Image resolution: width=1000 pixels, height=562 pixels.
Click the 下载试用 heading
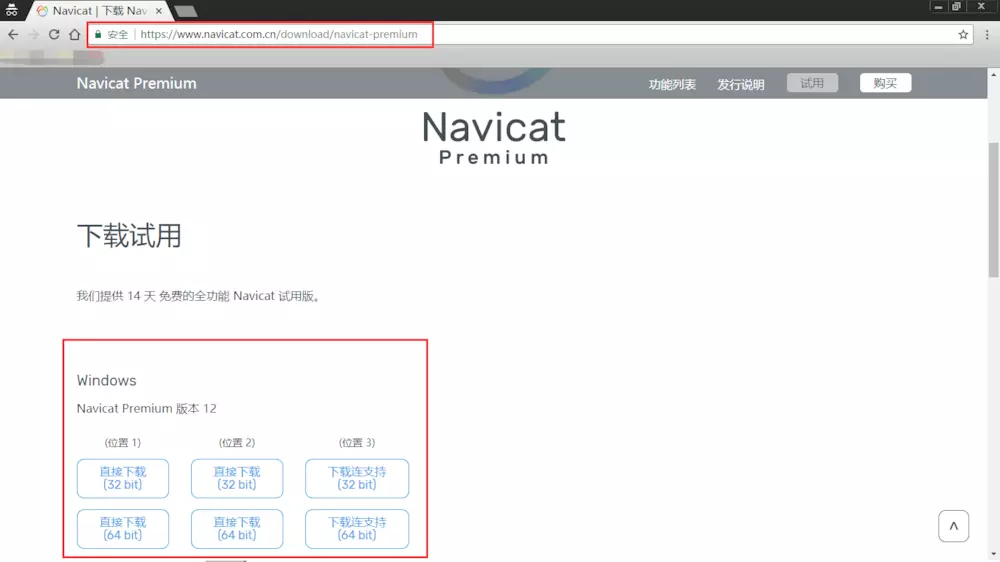coord(129,236)
